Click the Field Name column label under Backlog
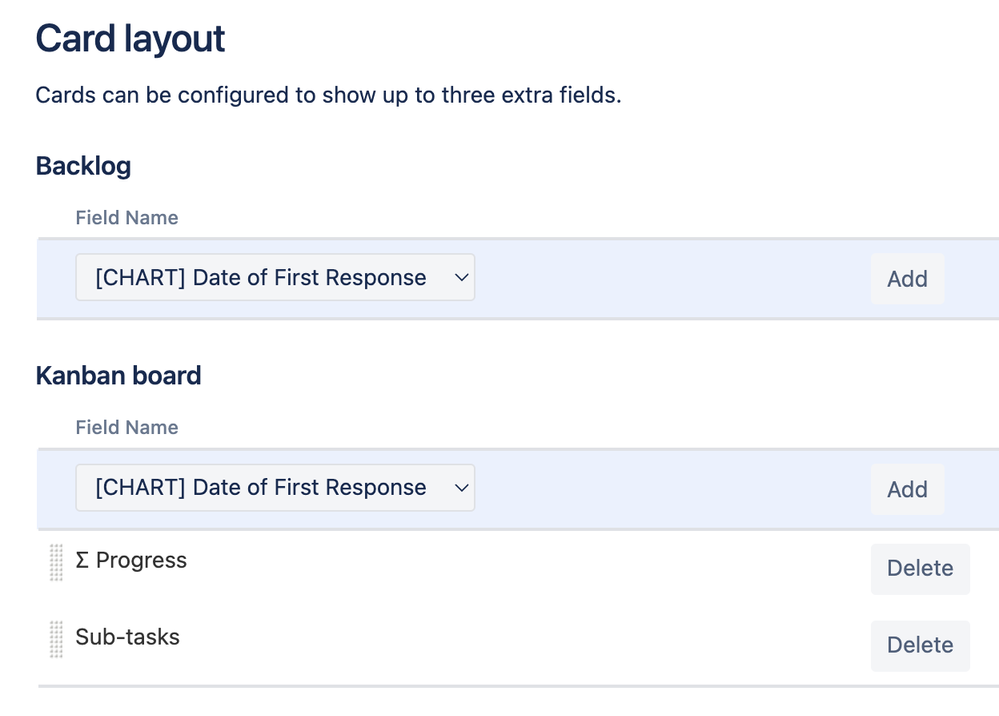Viewport: 999px width, 716px height. pos(127,217)
